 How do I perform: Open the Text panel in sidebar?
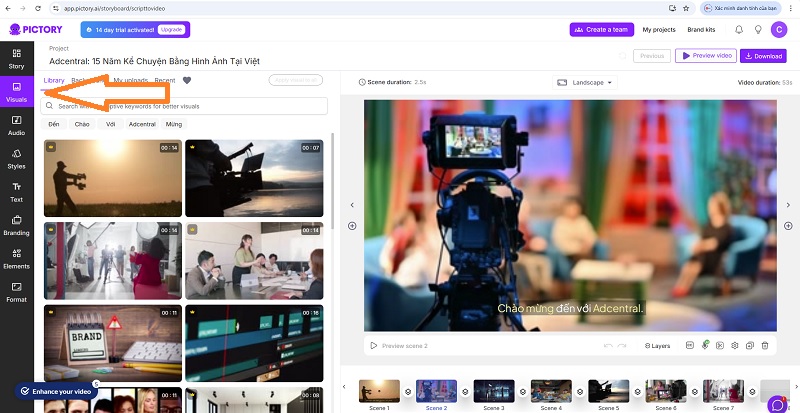pyautogui.click(x=16, y=192)
